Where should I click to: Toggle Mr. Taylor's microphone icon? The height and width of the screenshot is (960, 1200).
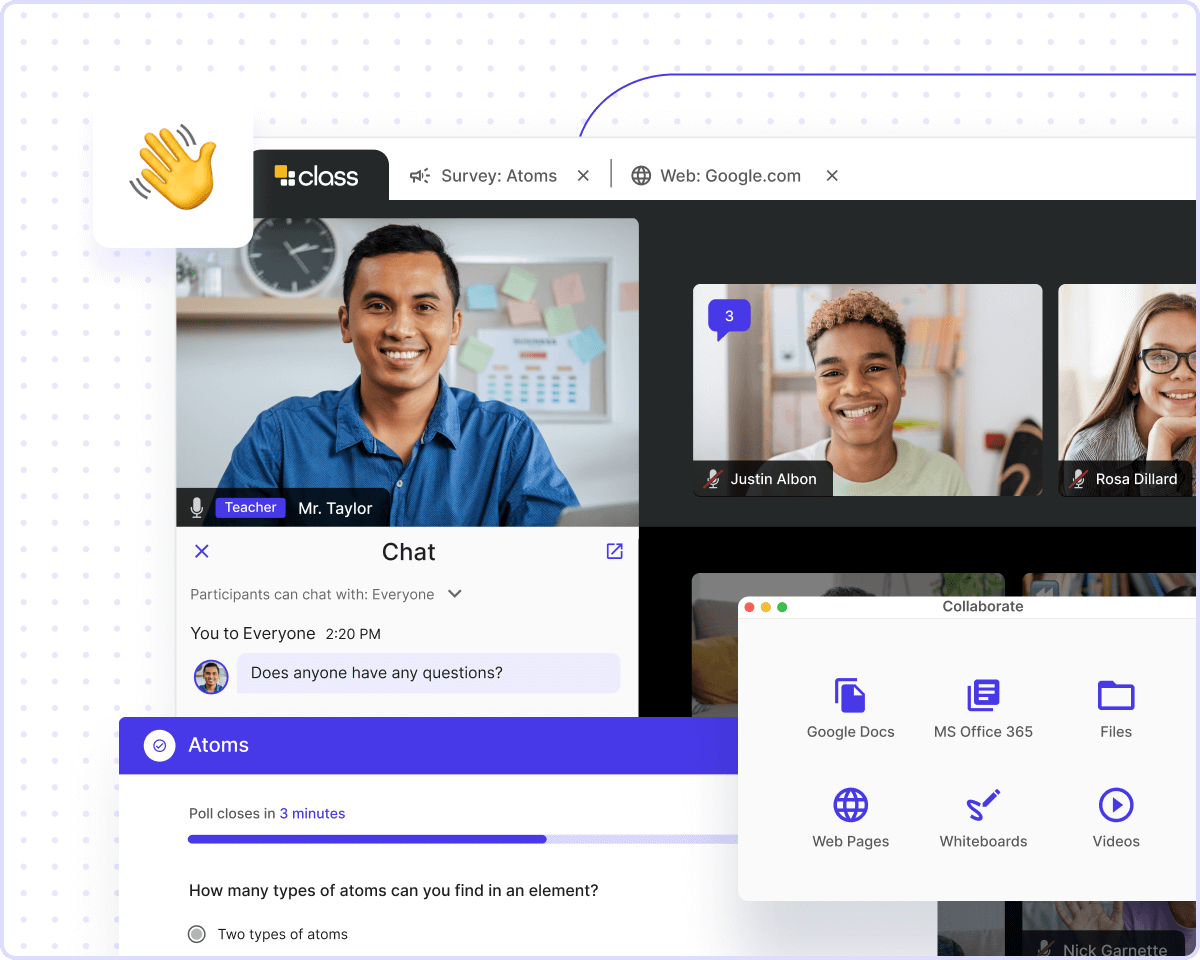coord(197,508)
